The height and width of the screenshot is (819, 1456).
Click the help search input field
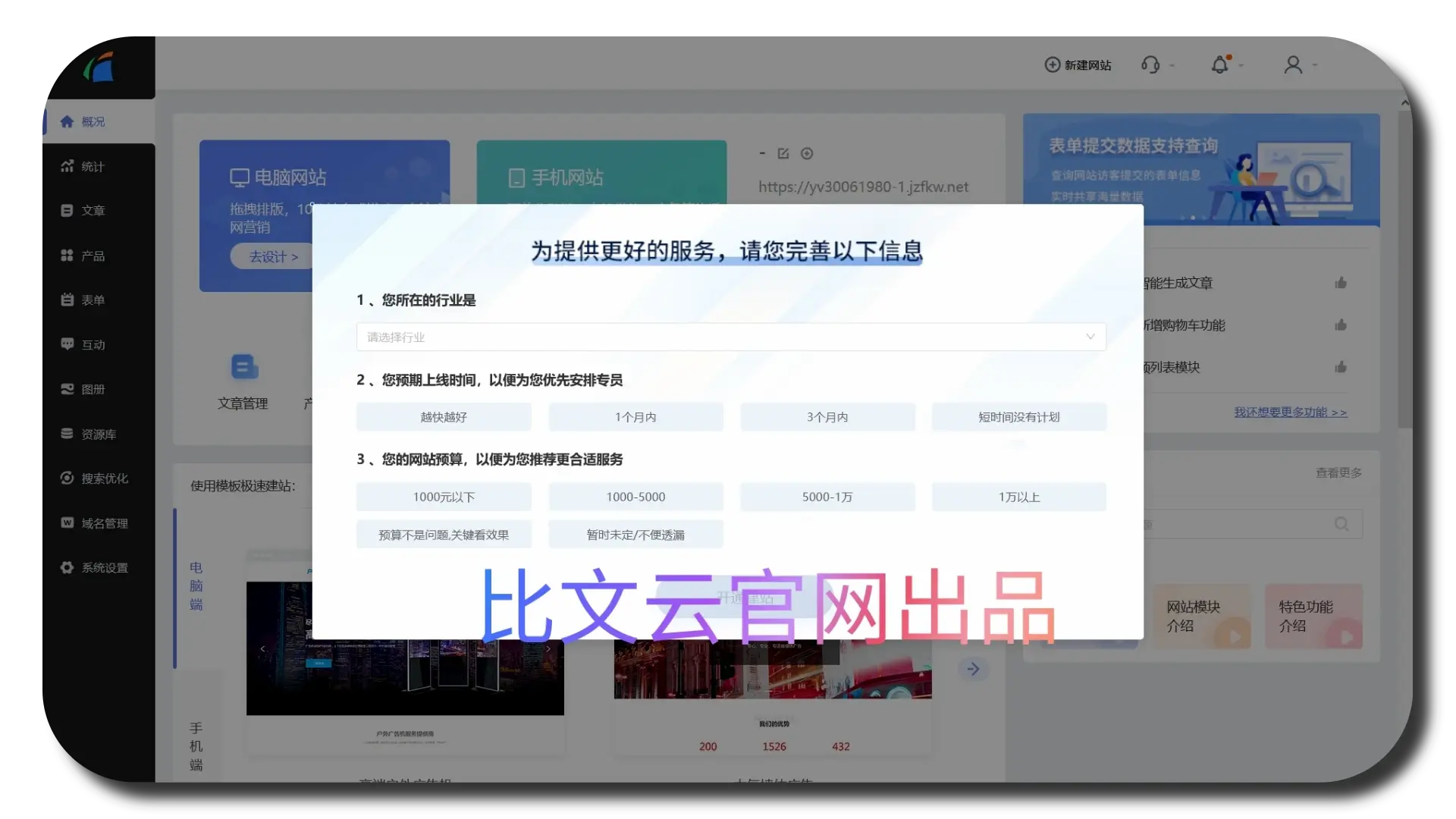(x=1253, y=524)
